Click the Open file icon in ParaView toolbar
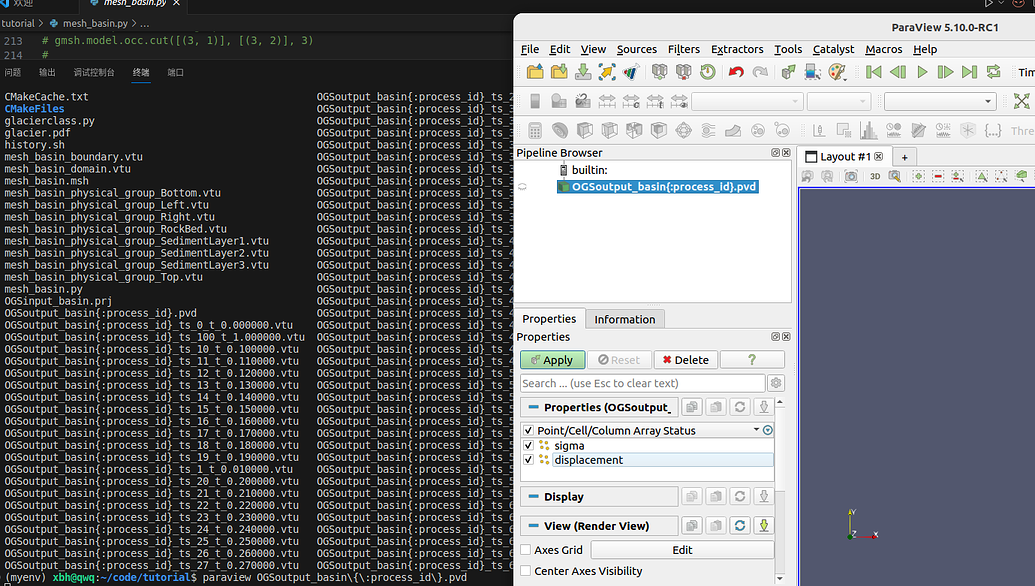Screen dimensions: 1035x586 point(535,72)
